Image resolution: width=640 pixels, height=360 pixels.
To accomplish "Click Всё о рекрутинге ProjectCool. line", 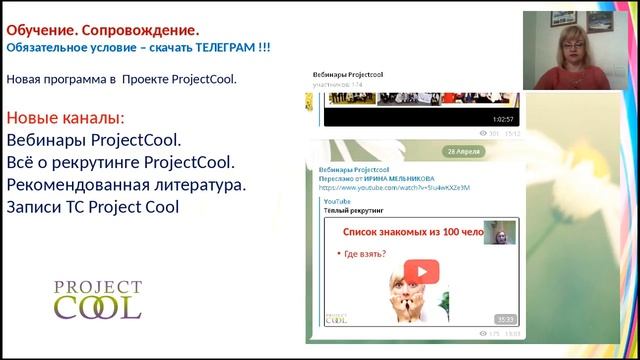I will tap(121, 162).
